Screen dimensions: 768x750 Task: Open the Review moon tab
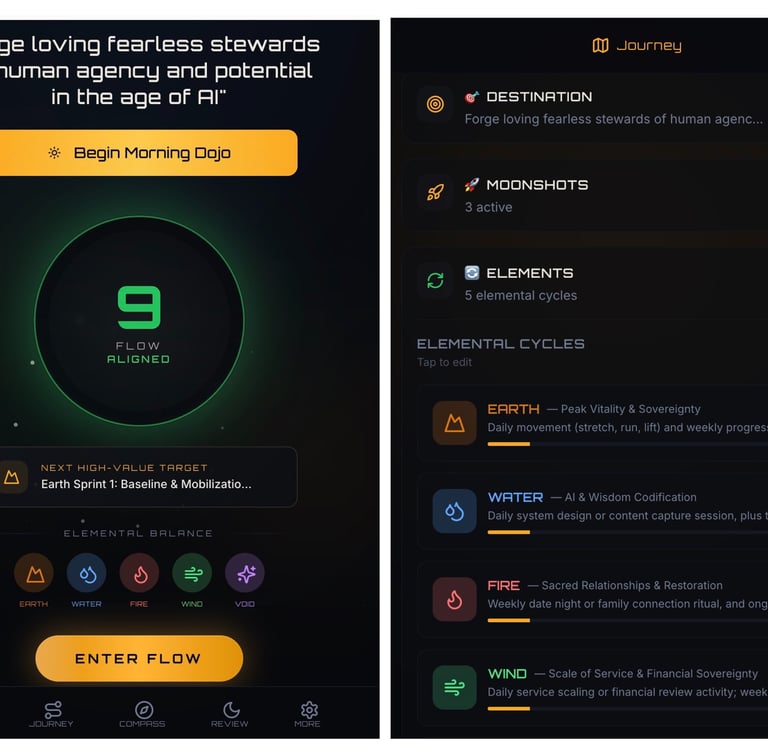pos(230,714)
